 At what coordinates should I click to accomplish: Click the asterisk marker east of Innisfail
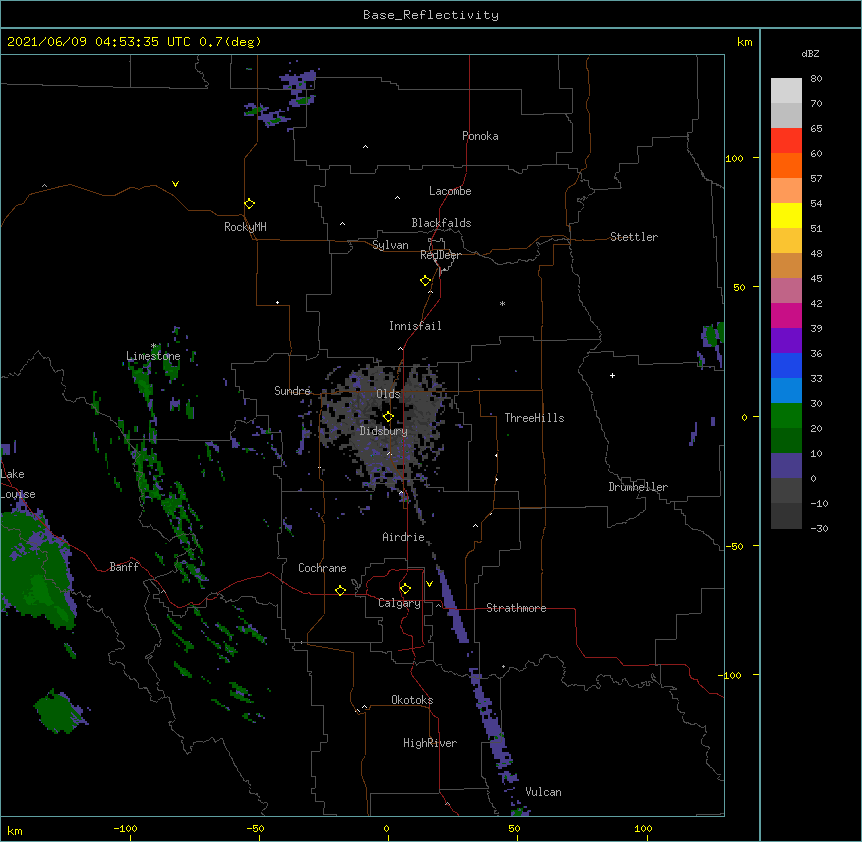pos(502,303)
